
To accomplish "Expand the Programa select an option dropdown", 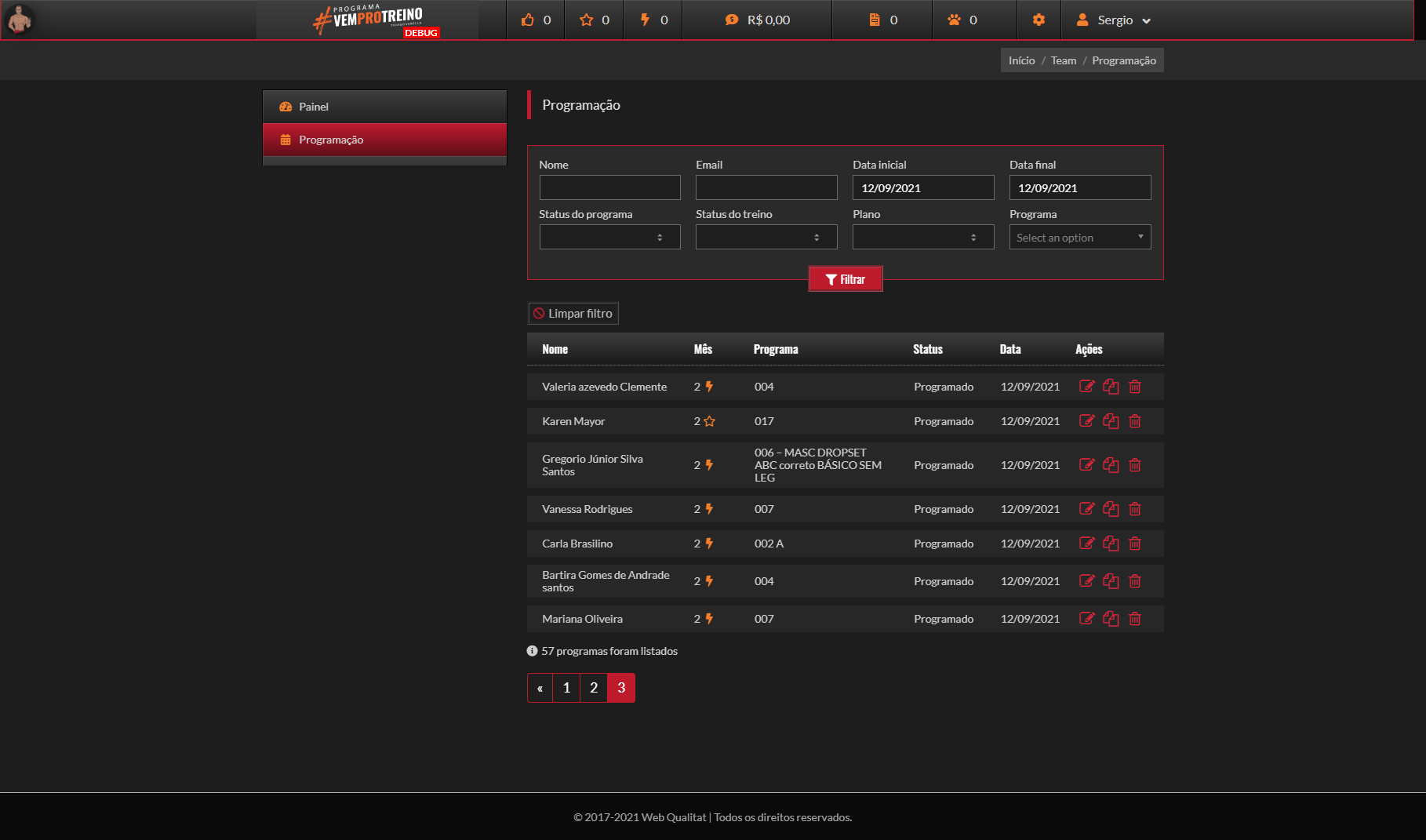I will (1079, 237).
